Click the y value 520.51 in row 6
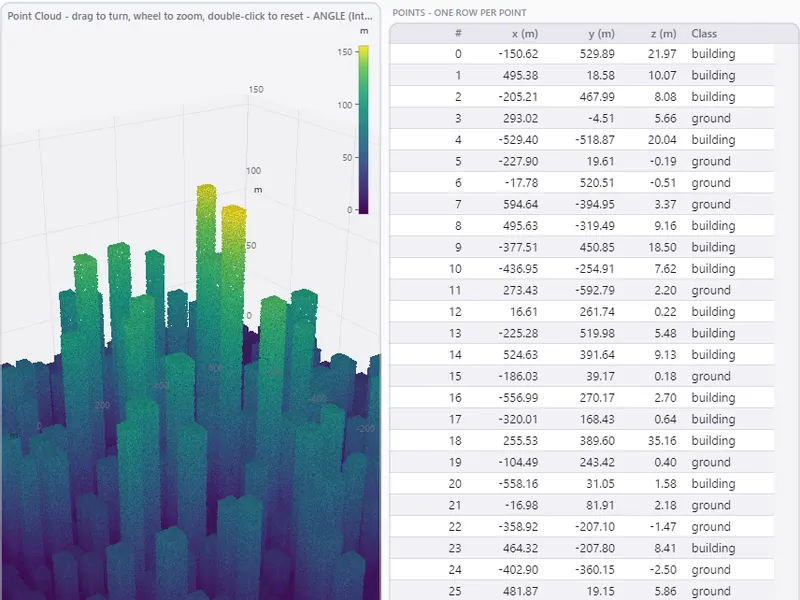 [x=597, y=183]
